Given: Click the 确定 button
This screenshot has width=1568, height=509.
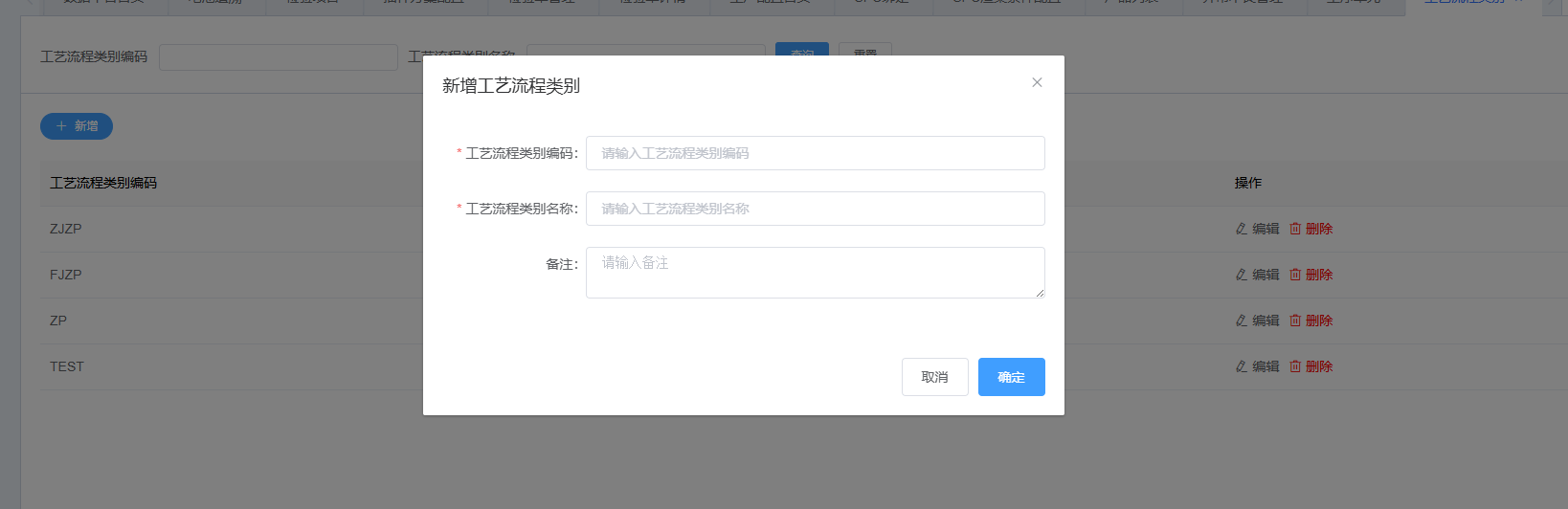Looking at the screenshot, I should tap(1012, 377).
